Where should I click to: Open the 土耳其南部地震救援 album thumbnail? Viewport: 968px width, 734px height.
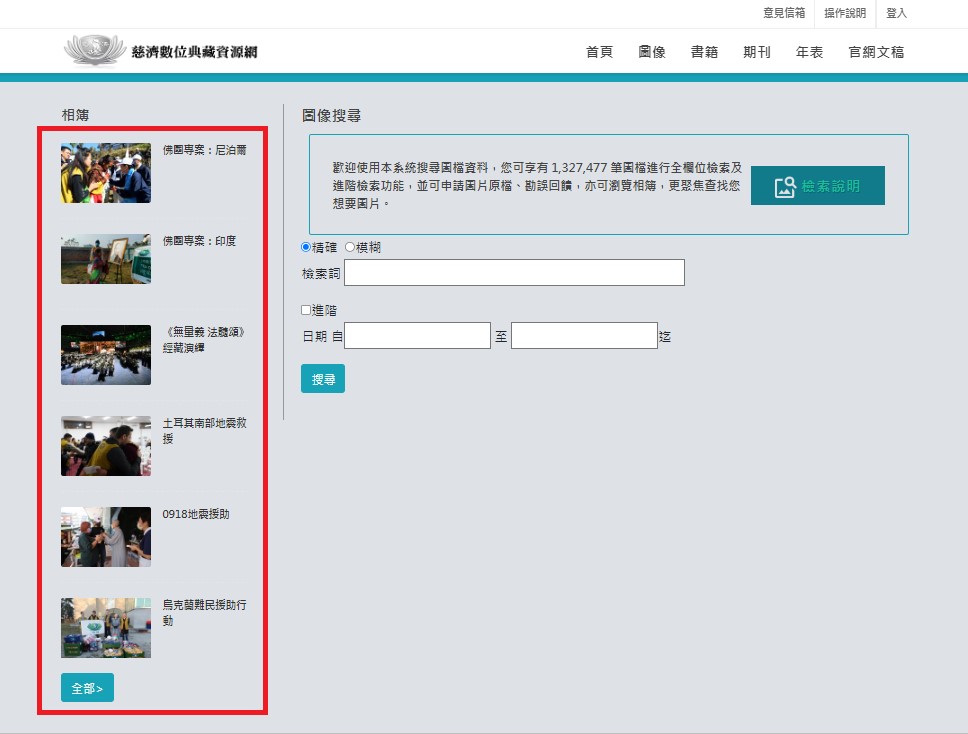tap(106, 446)
